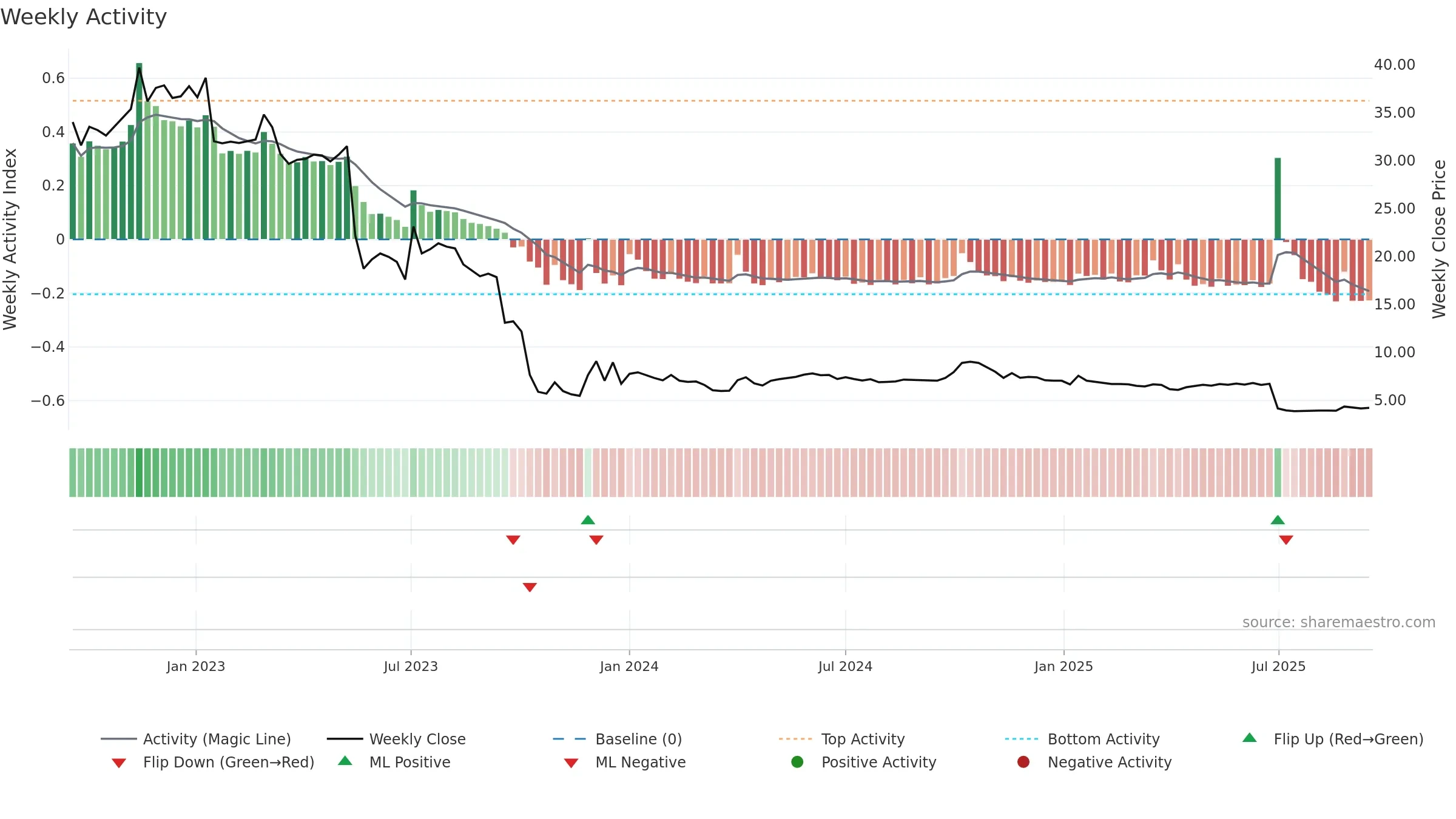Click the tall green bar near Jul 2025
The image size is (1456, 819).
pos(1278,198)
